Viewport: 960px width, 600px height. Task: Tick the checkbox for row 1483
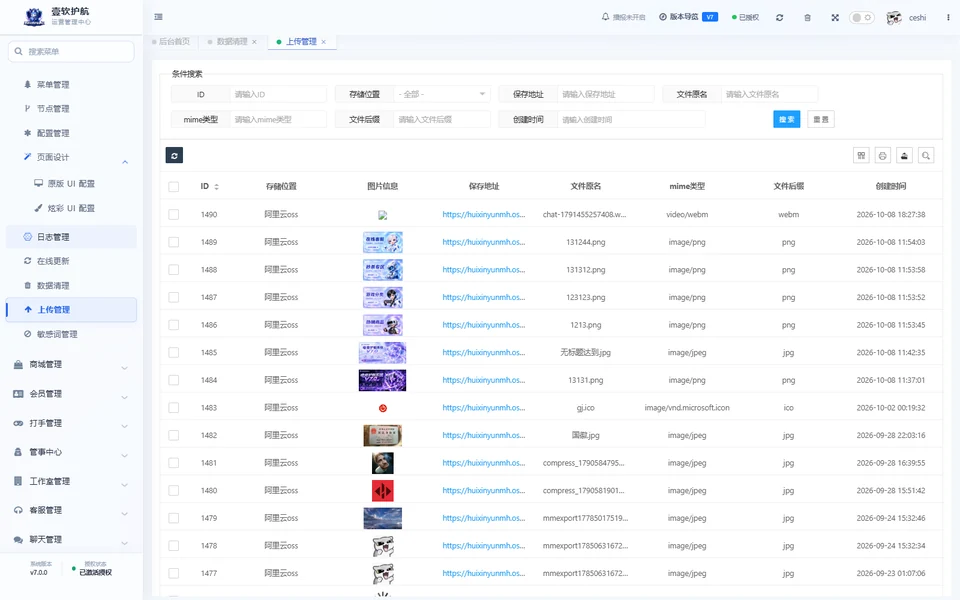coord(174,408)
